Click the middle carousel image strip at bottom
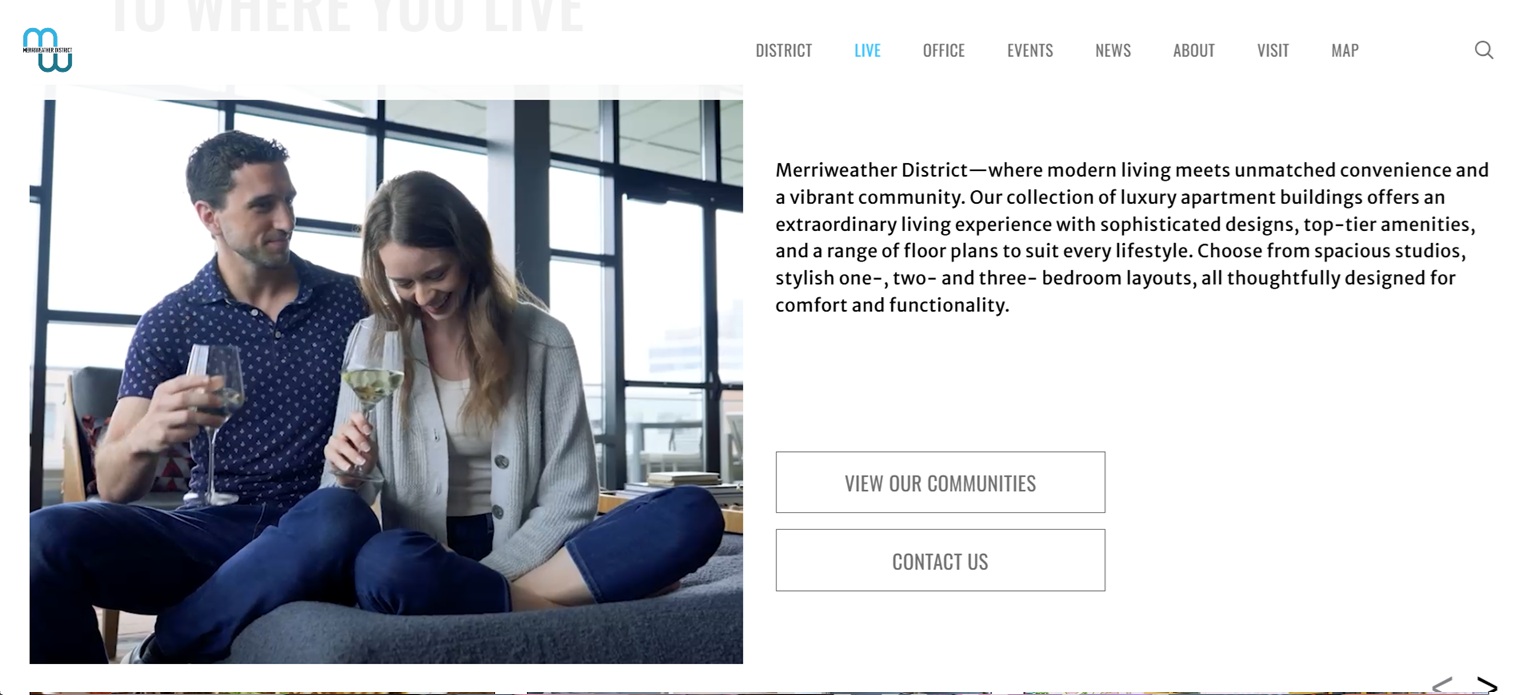 [759, 692]
